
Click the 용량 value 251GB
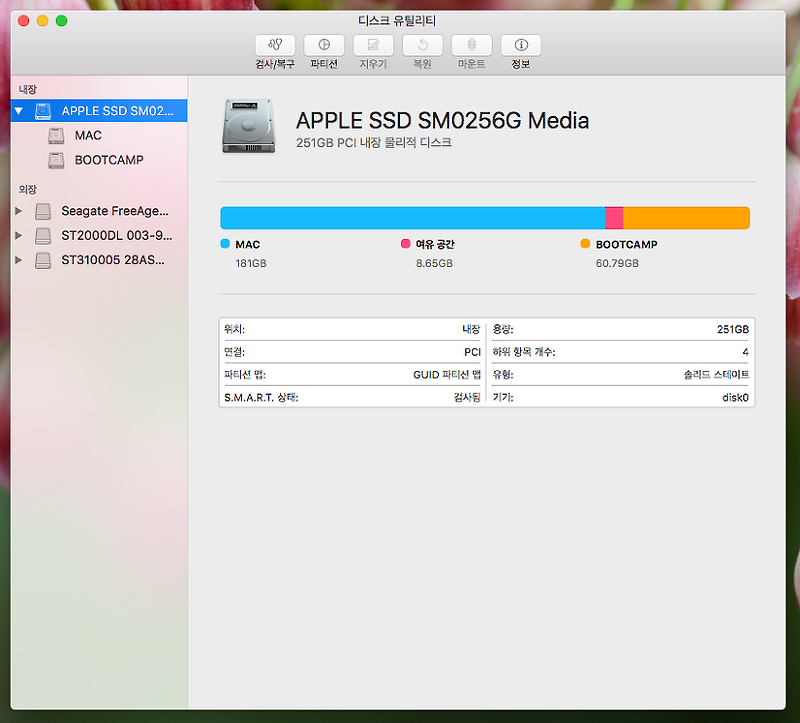733,329
